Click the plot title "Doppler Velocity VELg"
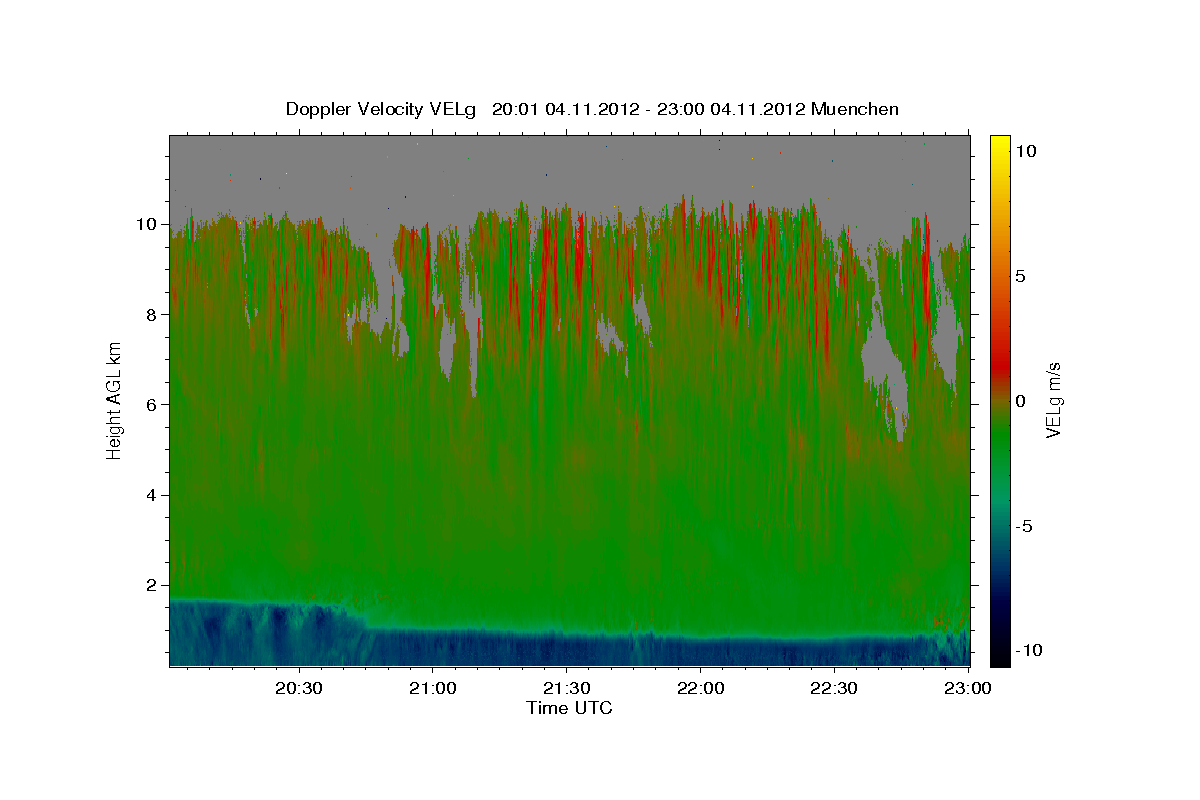This screenshot has width=1200, height=800. pyautogui.click(x=382, y=109)
